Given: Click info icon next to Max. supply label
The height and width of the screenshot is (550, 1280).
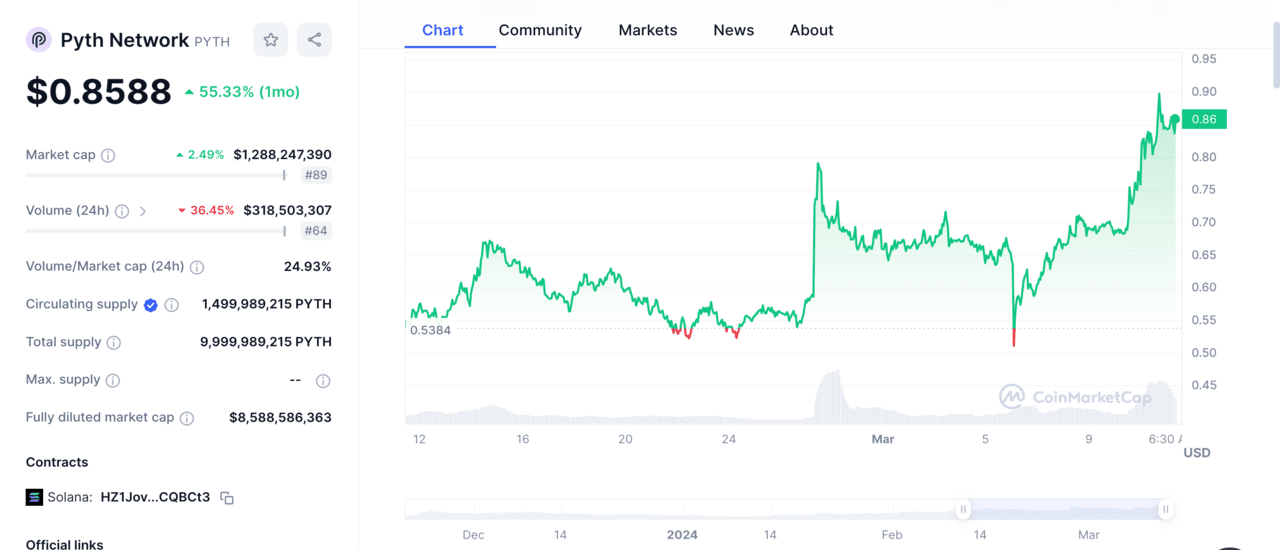Looking at the screenshot, I should [113, 381].
